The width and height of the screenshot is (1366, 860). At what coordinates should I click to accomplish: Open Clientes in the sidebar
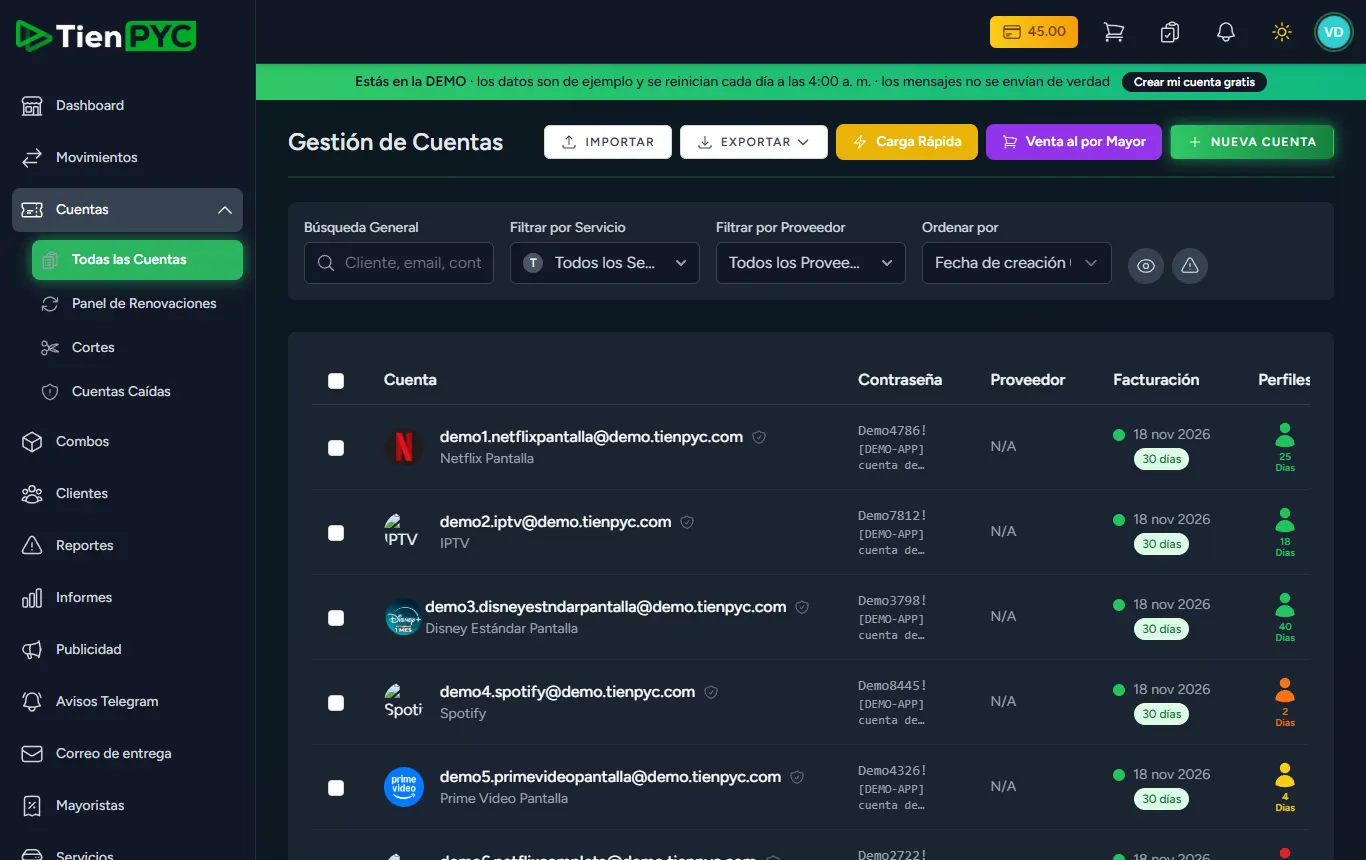[x=127, y=494]
